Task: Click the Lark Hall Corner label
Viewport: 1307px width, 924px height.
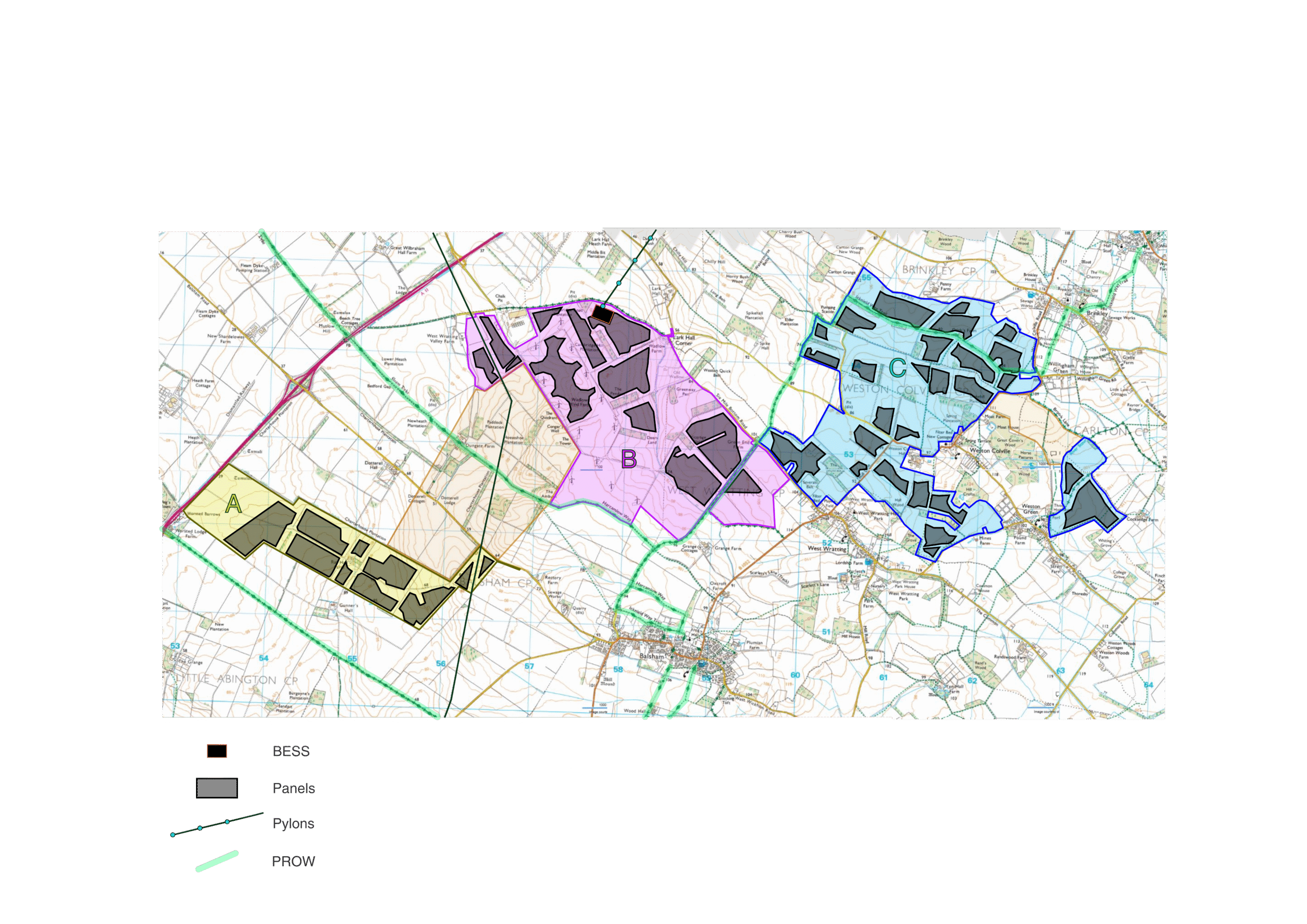Action: point(684,341)
